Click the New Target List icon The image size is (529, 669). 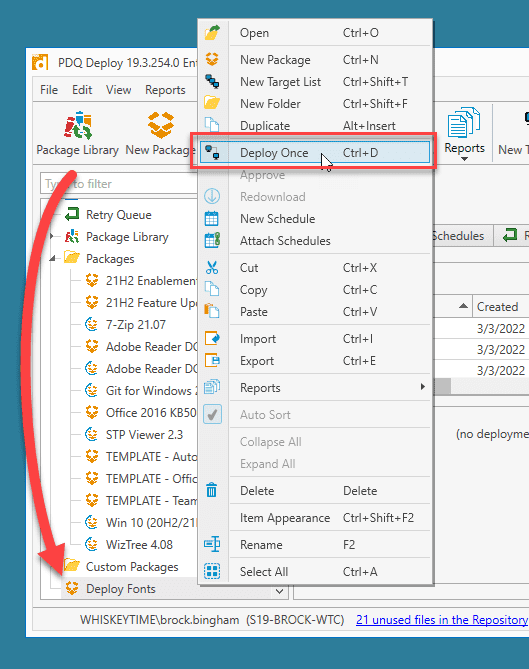coord(212,81)
